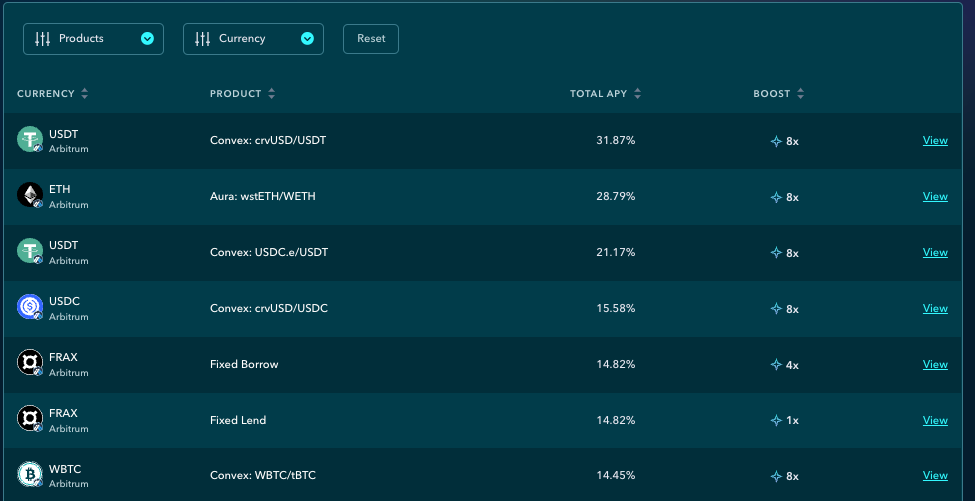The image size is (975, 501).
Task: Click the BOOST column header
Action: [772, 94]
